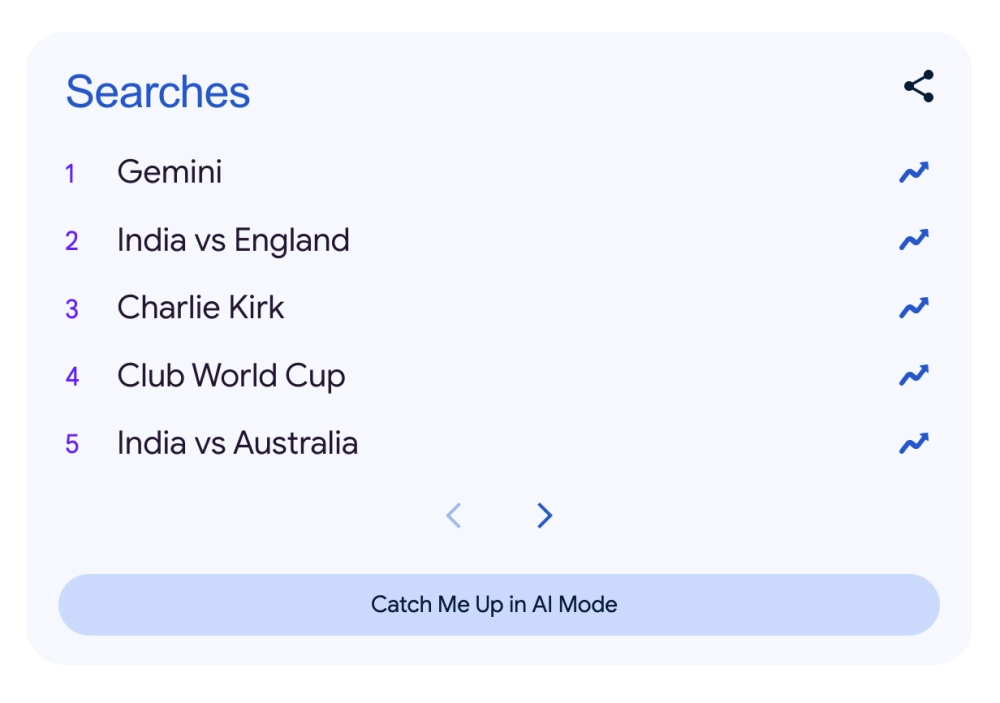Select the Charlie Kirk search entry
1000x703 pixels.
click(x=200, y=307)
